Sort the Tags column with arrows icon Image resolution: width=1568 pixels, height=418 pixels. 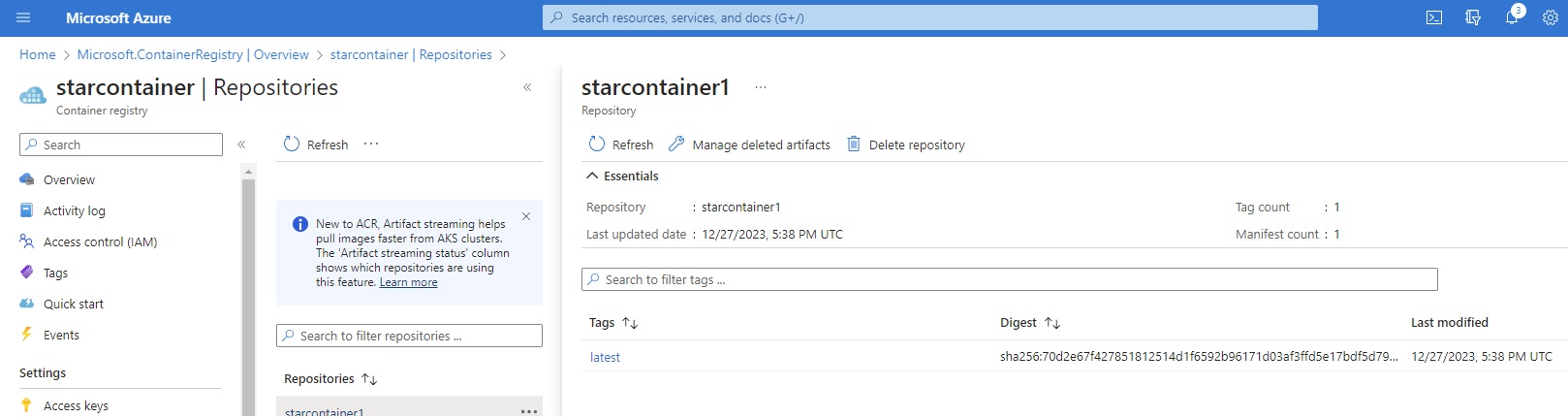click(630, 323)
